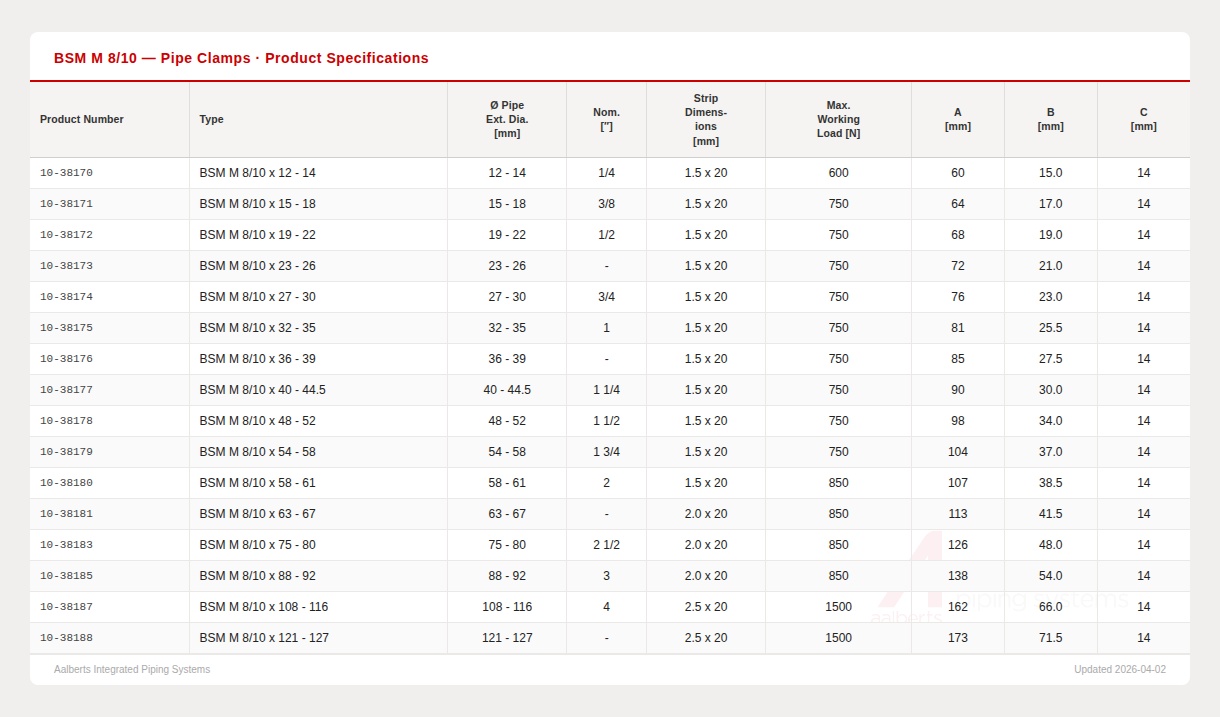Click the page title BSM M 8/10 Pipe Clamps
The width and height of the screenshot is (1220, 717).
(x=241, y=58)
